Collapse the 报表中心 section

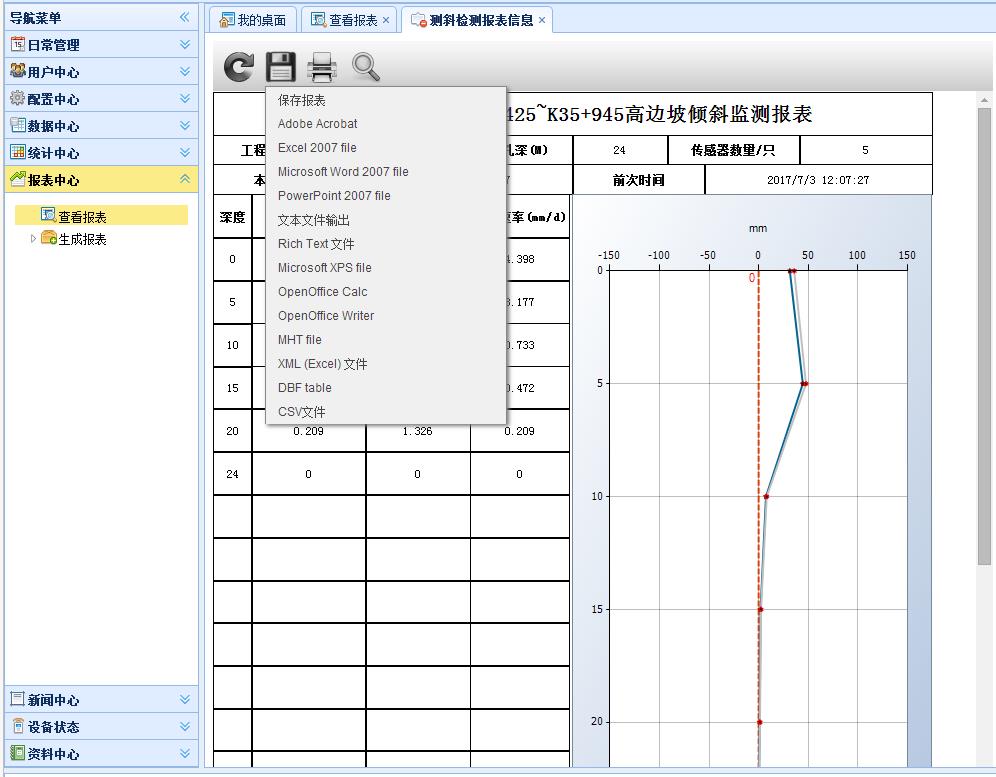184,180
